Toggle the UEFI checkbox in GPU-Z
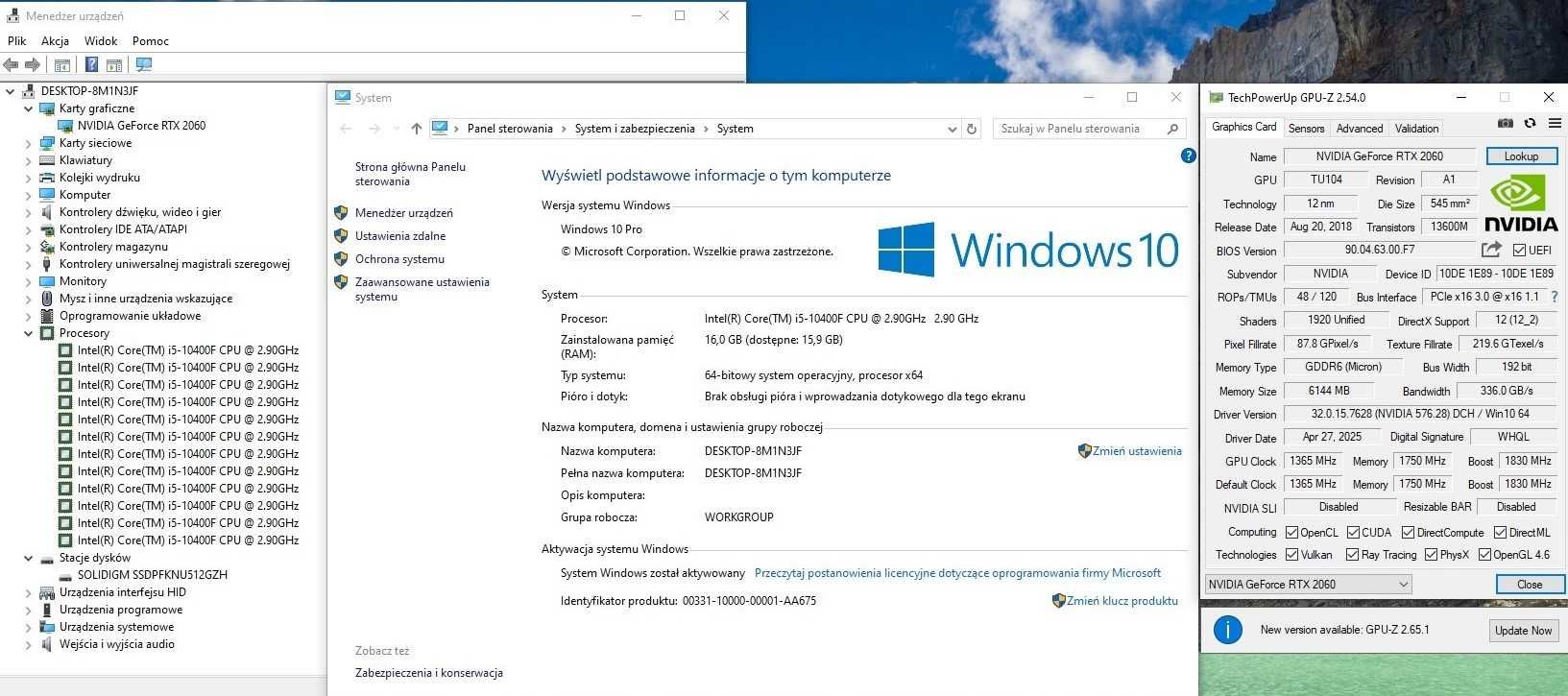1568x696 pixels. [x=1519, y=250]
